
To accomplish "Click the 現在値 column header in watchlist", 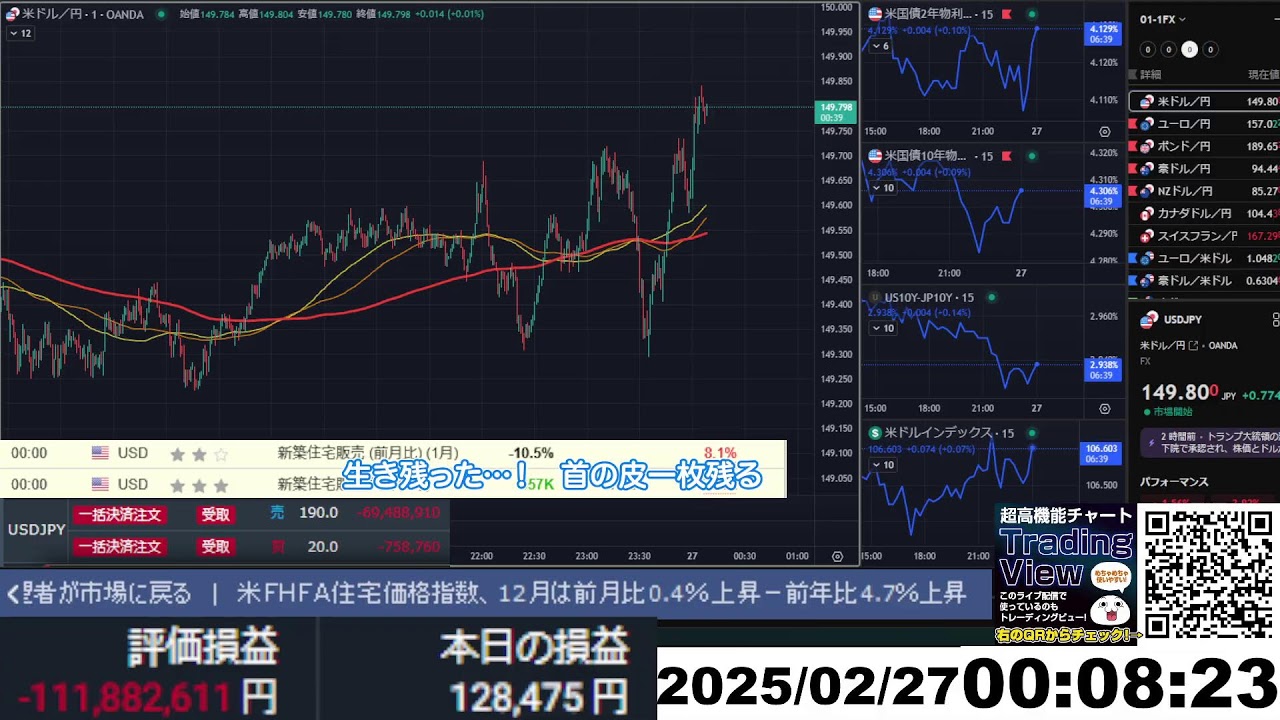I will 1263,75.
